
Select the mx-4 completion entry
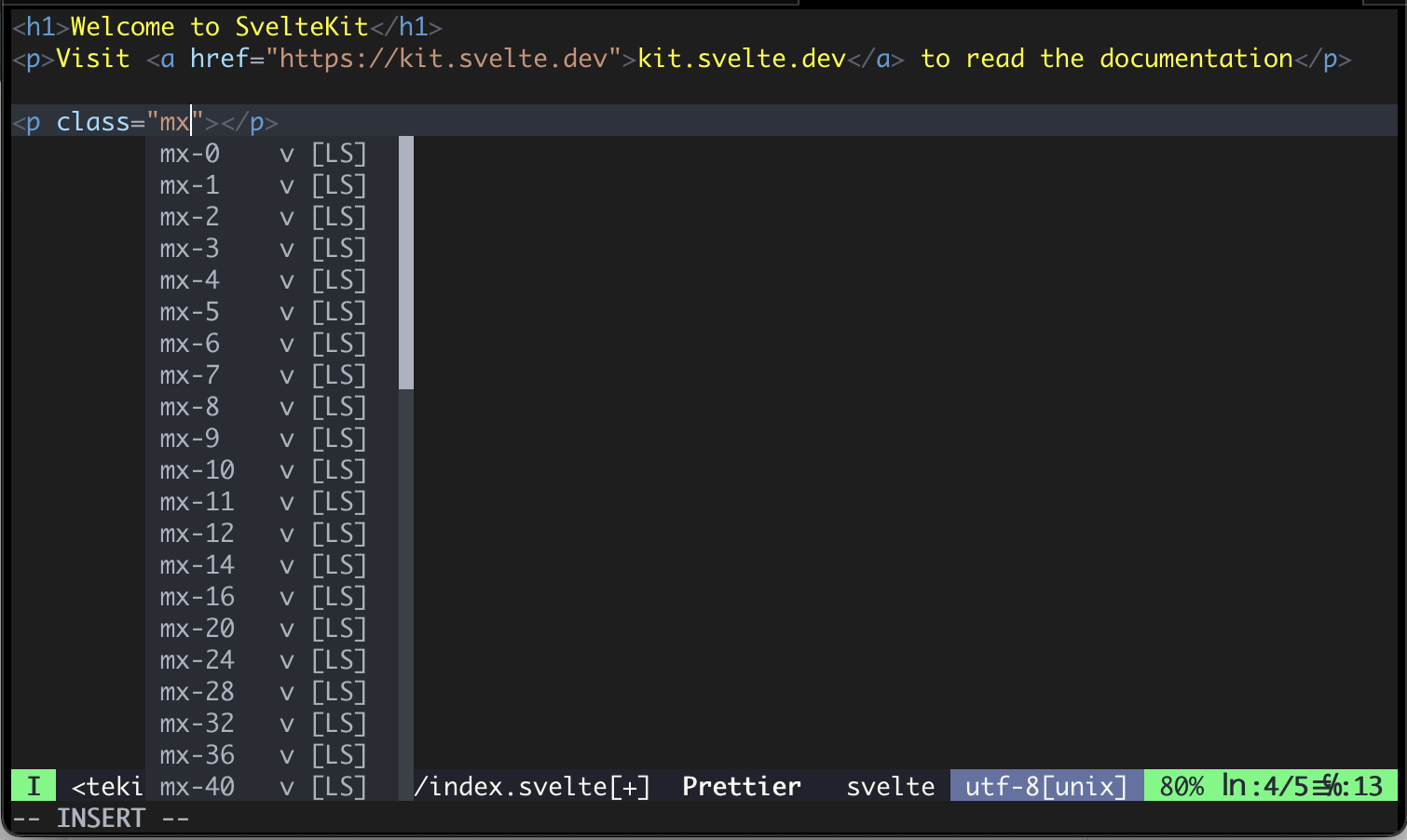tap(190, 279)
